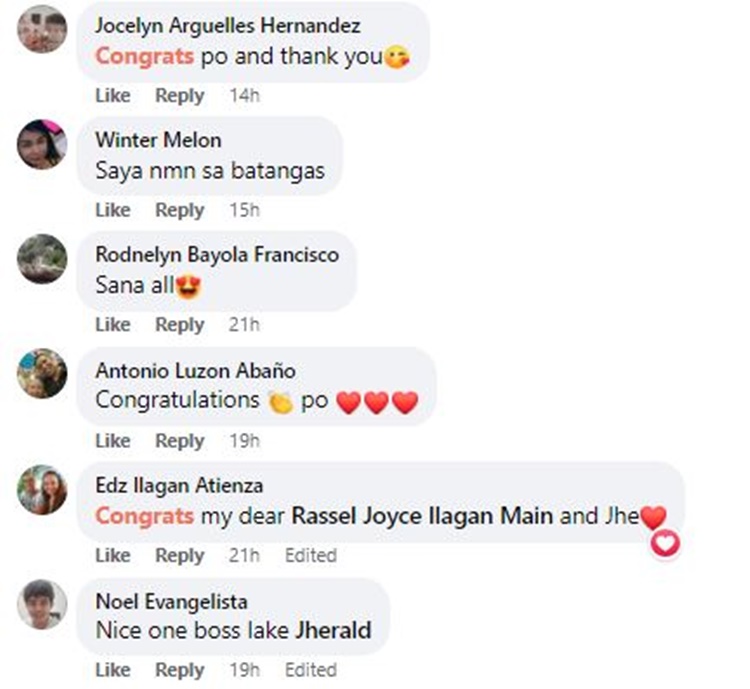View Edz Ilagan Atienza's profile picture
The image size is (750, 689).
(x=42, y=489)
